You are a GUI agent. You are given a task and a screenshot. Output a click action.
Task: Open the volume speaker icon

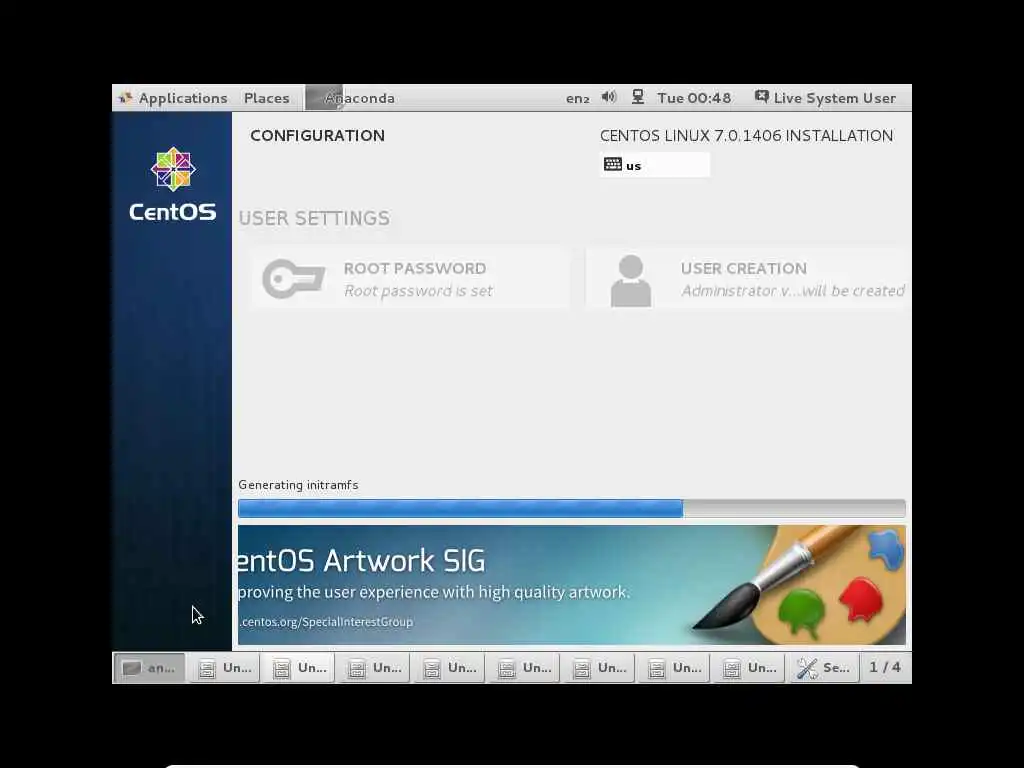pyautogui.click(x=609, y=97)
